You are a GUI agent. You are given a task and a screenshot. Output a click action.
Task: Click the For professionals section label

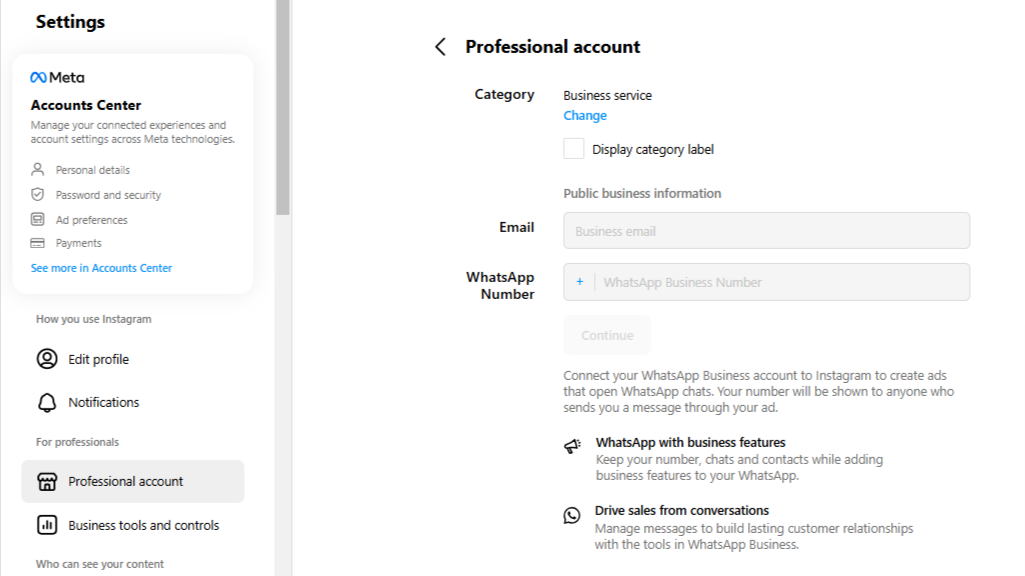pos(77,442)
